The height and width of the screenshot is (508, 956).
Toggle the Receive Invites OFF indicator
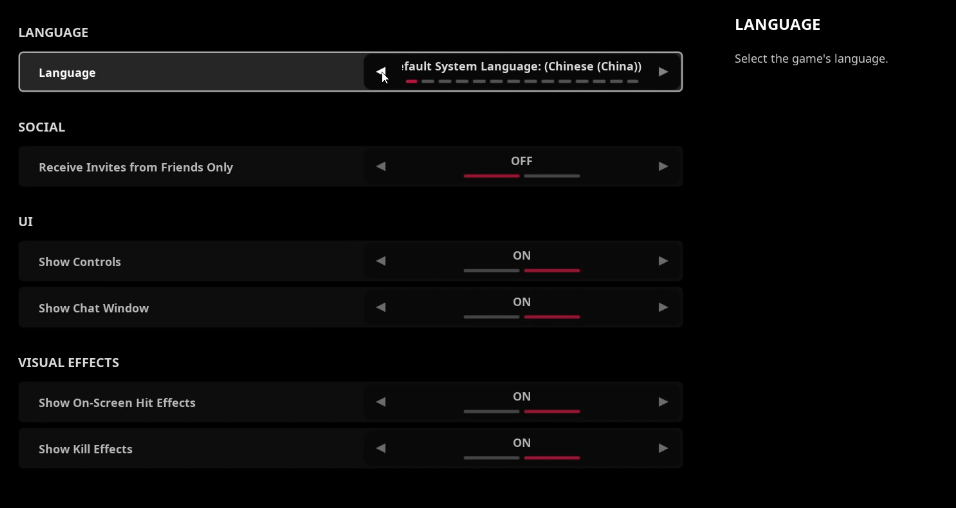(521, 162)
